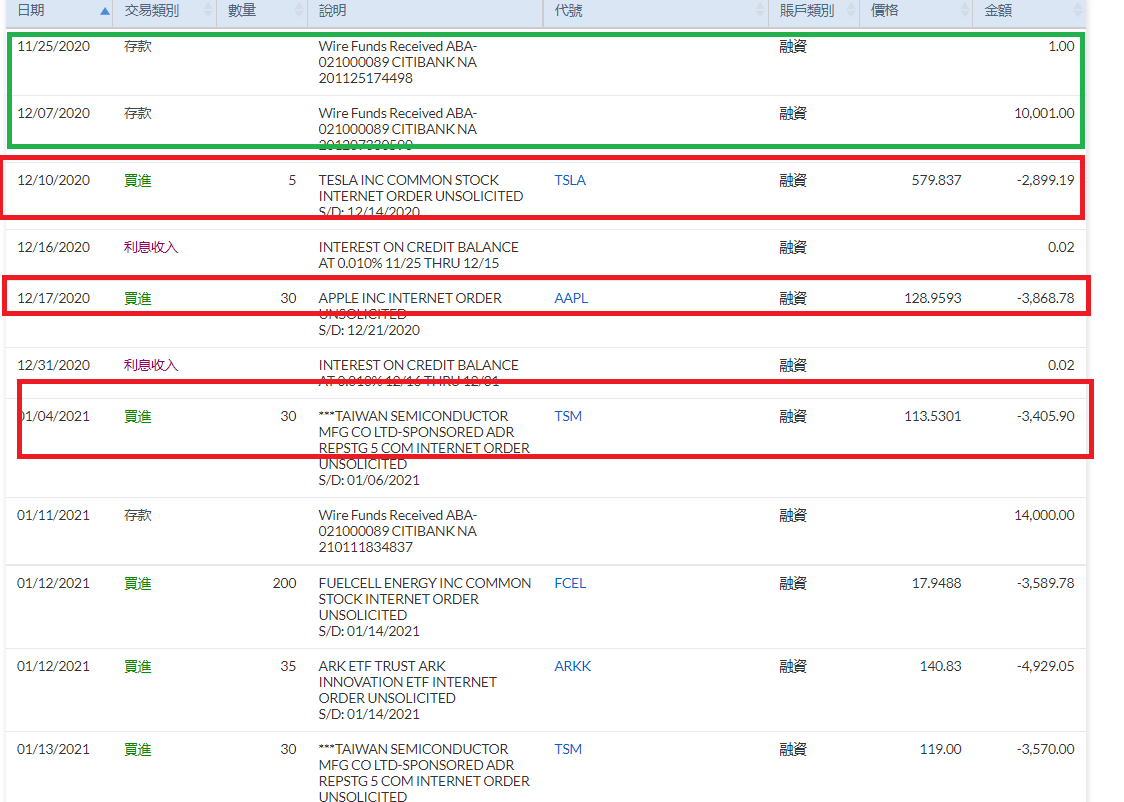Sort by the 價格 column sort arrows

point(964,11)
